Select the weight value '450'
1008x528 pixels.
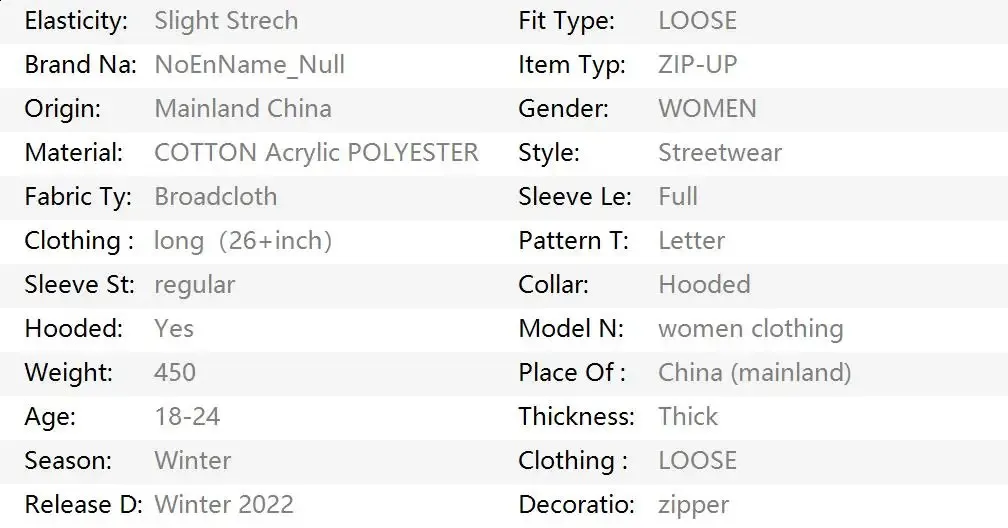[175, 373]
